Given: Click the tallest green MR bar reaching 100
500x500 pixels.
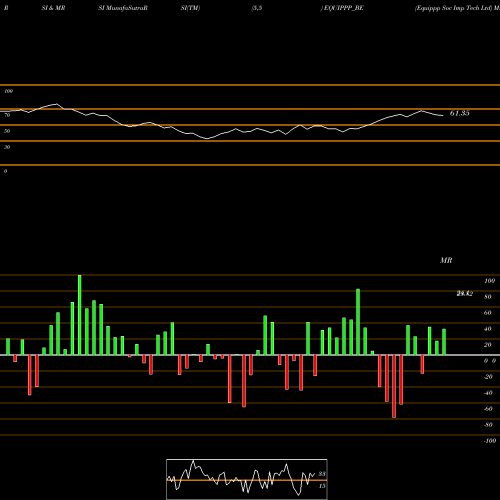Looking at the screenshot, I should pos(80,315).
